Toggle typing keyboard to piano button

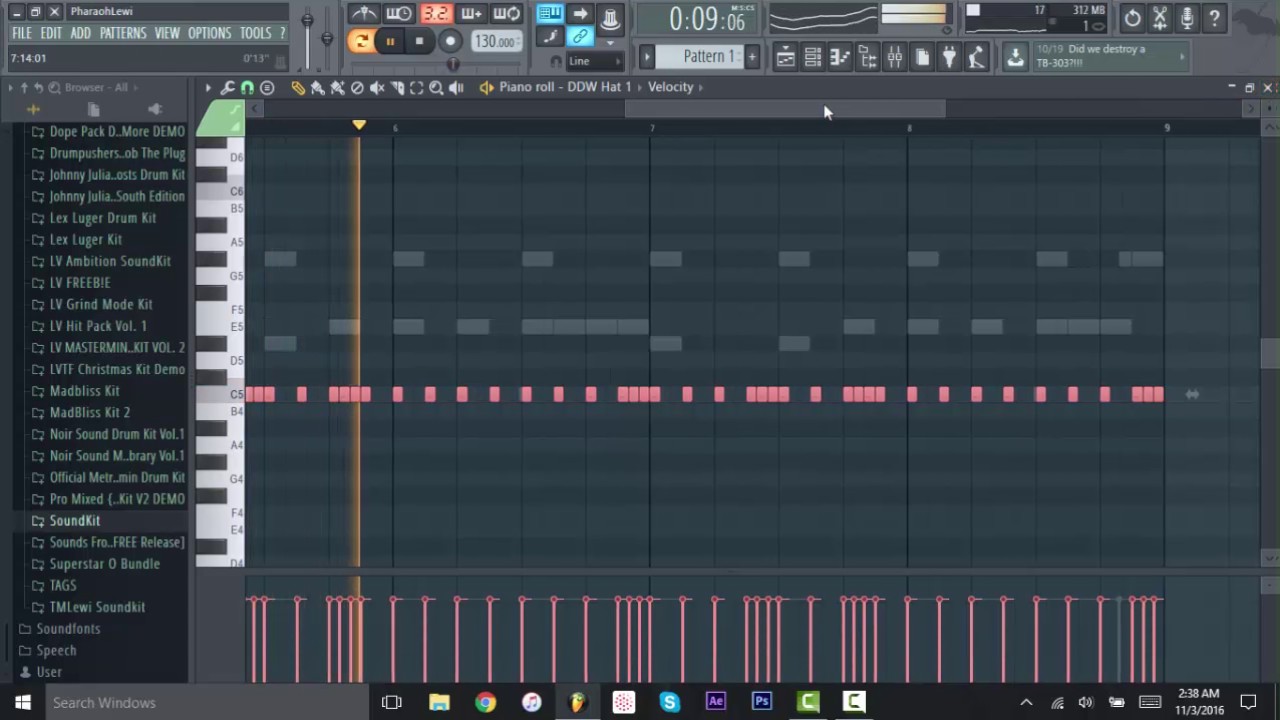[550, 13]
